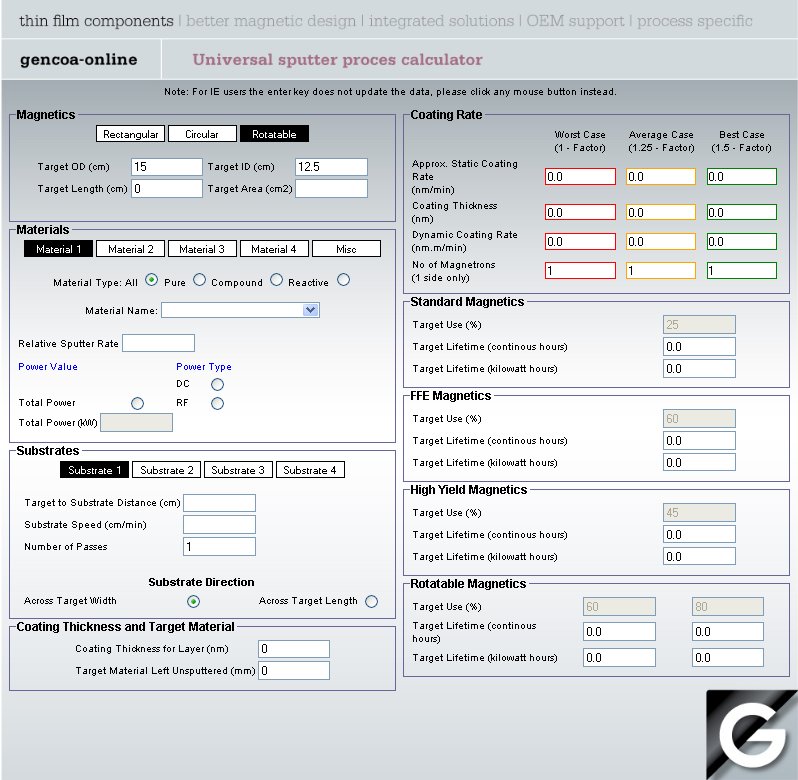Open the Misc materials tab
798x780 pixels.
[x=346, y=249]
